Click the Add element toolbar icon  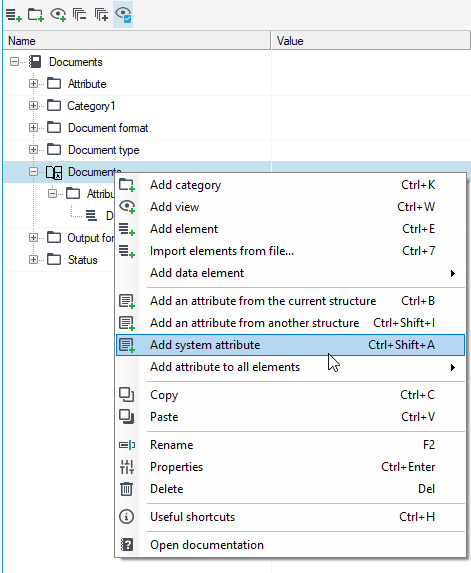point(14,15)
